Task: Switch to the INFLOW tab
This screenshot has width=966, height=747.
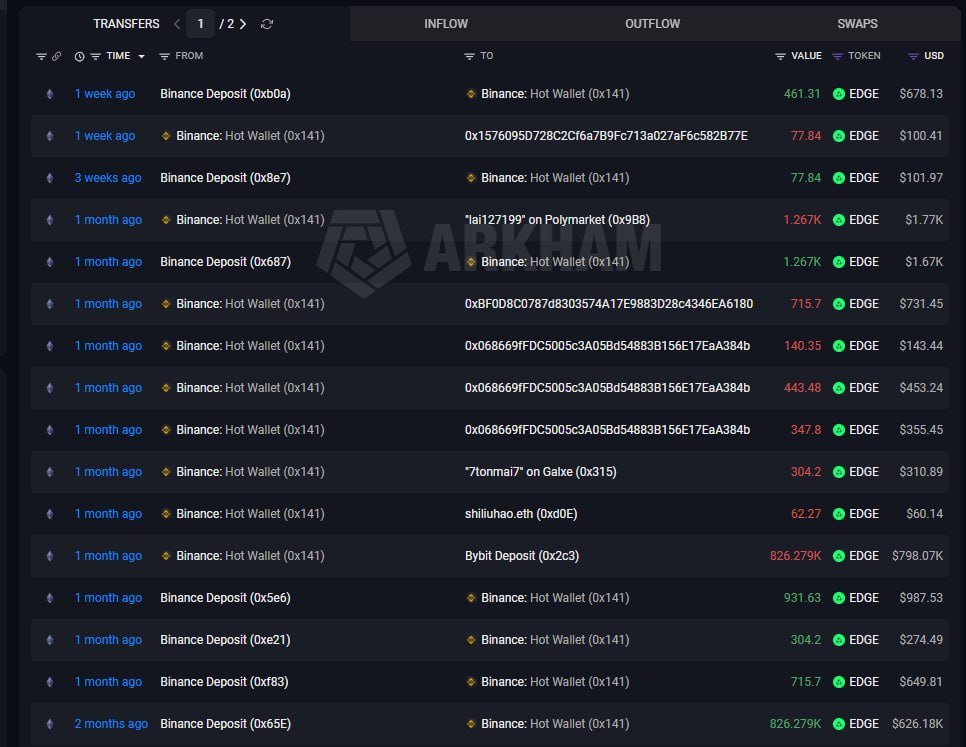Action: click(446, 24)
